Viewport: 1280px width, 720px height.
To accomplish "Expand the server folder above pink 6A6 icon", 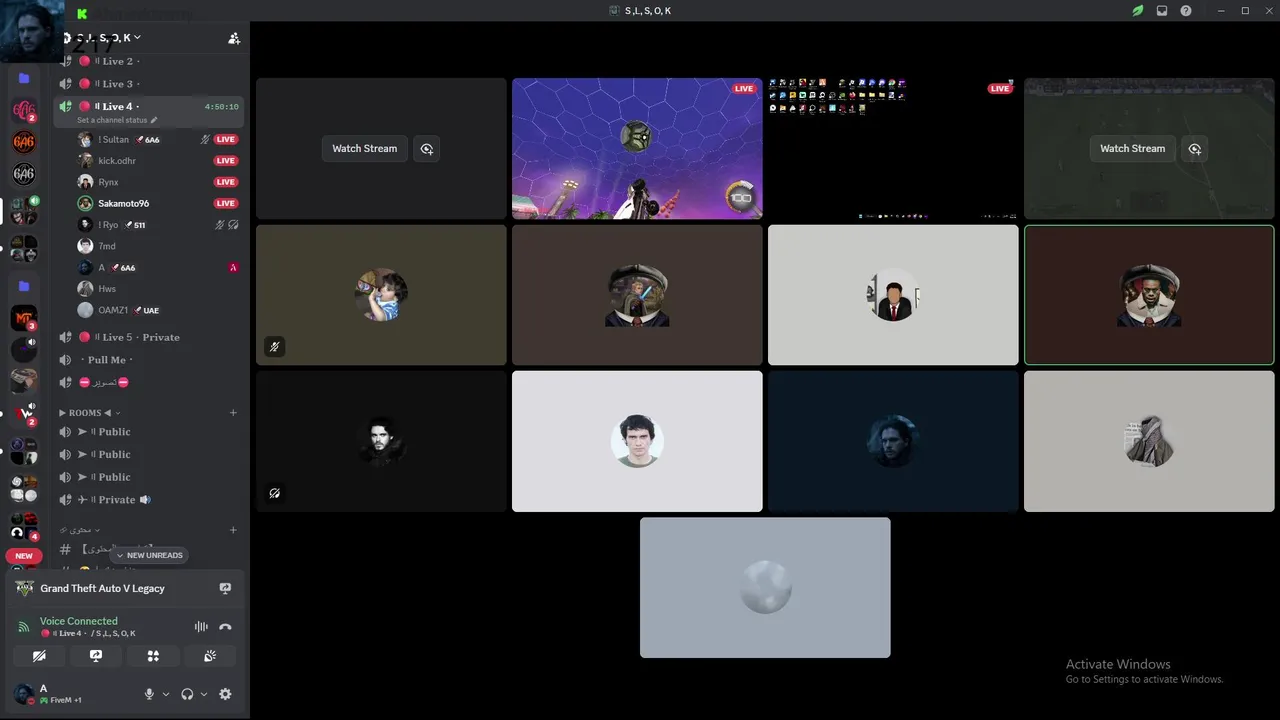I will tap(24, 78).
